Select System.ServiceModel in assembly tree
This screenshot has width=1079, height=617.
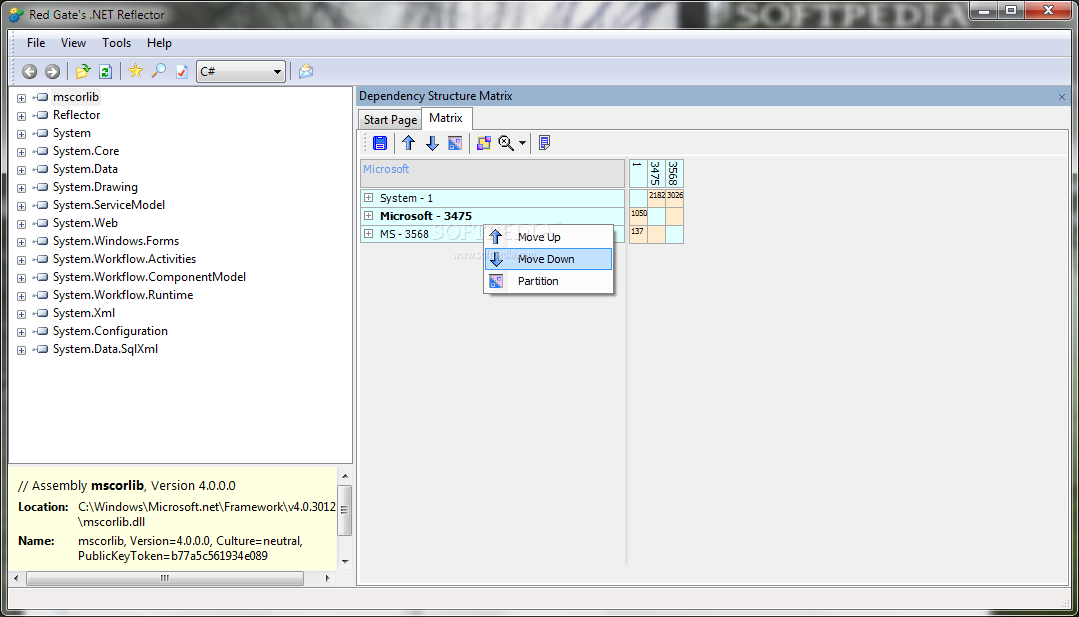point(109,205)
